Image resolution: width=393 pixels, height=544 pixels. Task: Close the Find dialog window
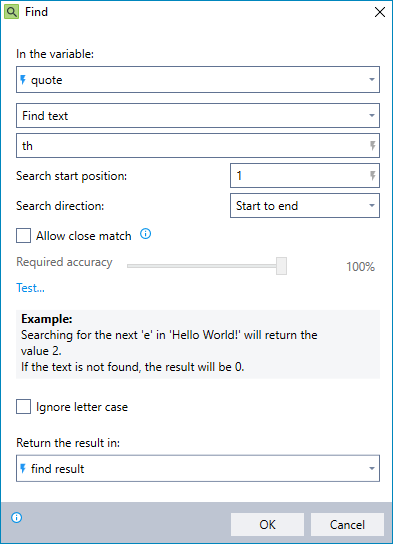(x=380, y=12)
